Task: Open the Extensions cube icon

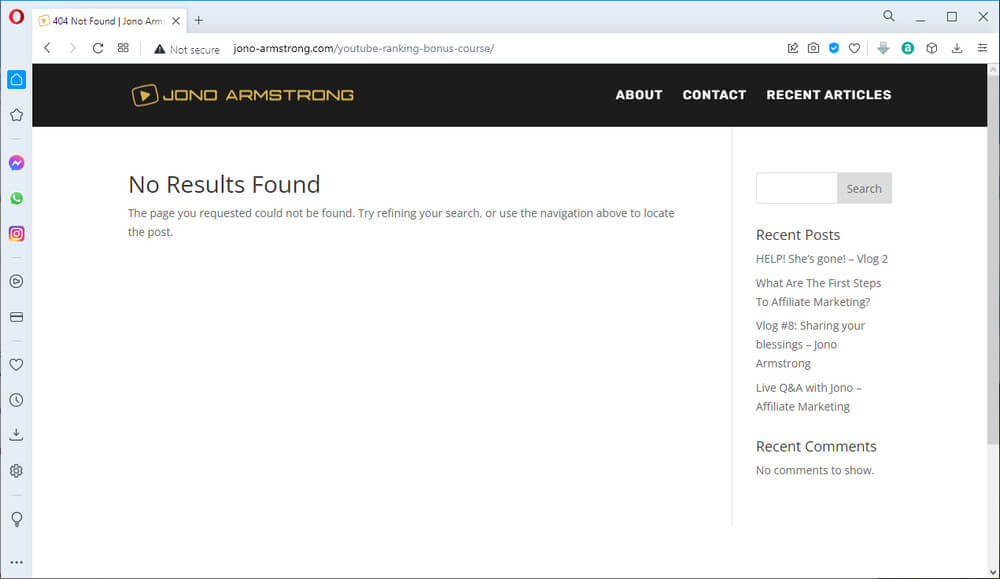Action: coord(932,48)
